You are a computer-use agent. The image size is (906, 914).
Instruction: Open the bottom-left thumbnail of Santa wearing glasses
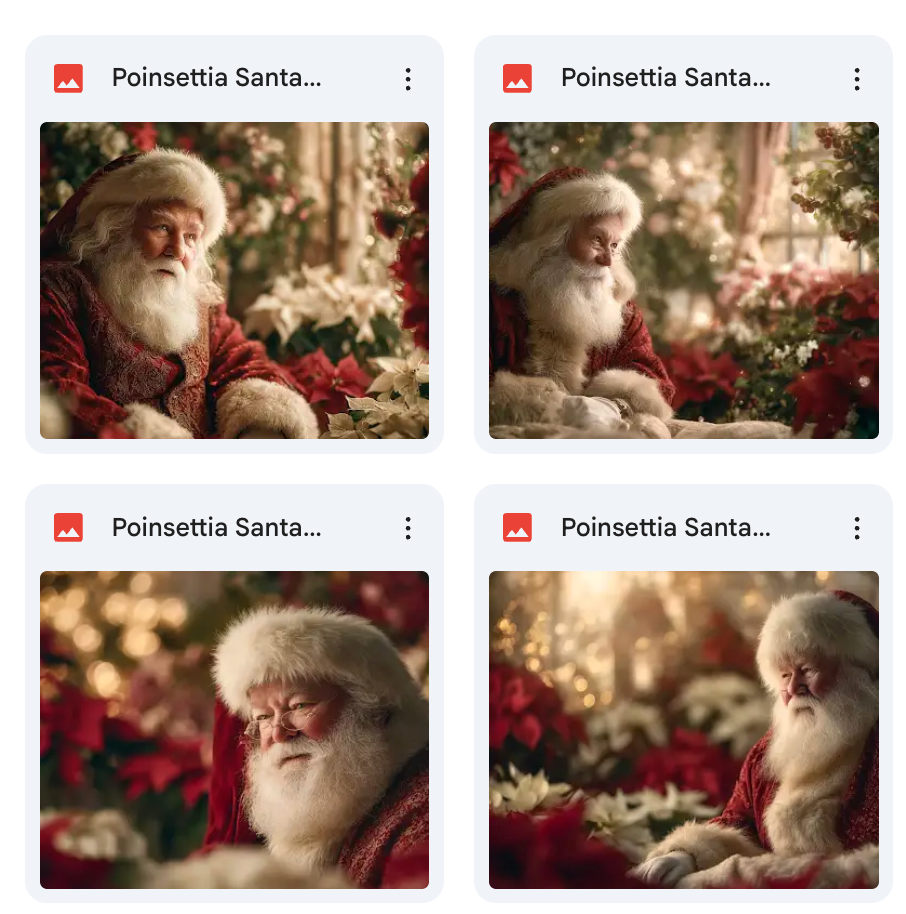[x=234, y=729]
